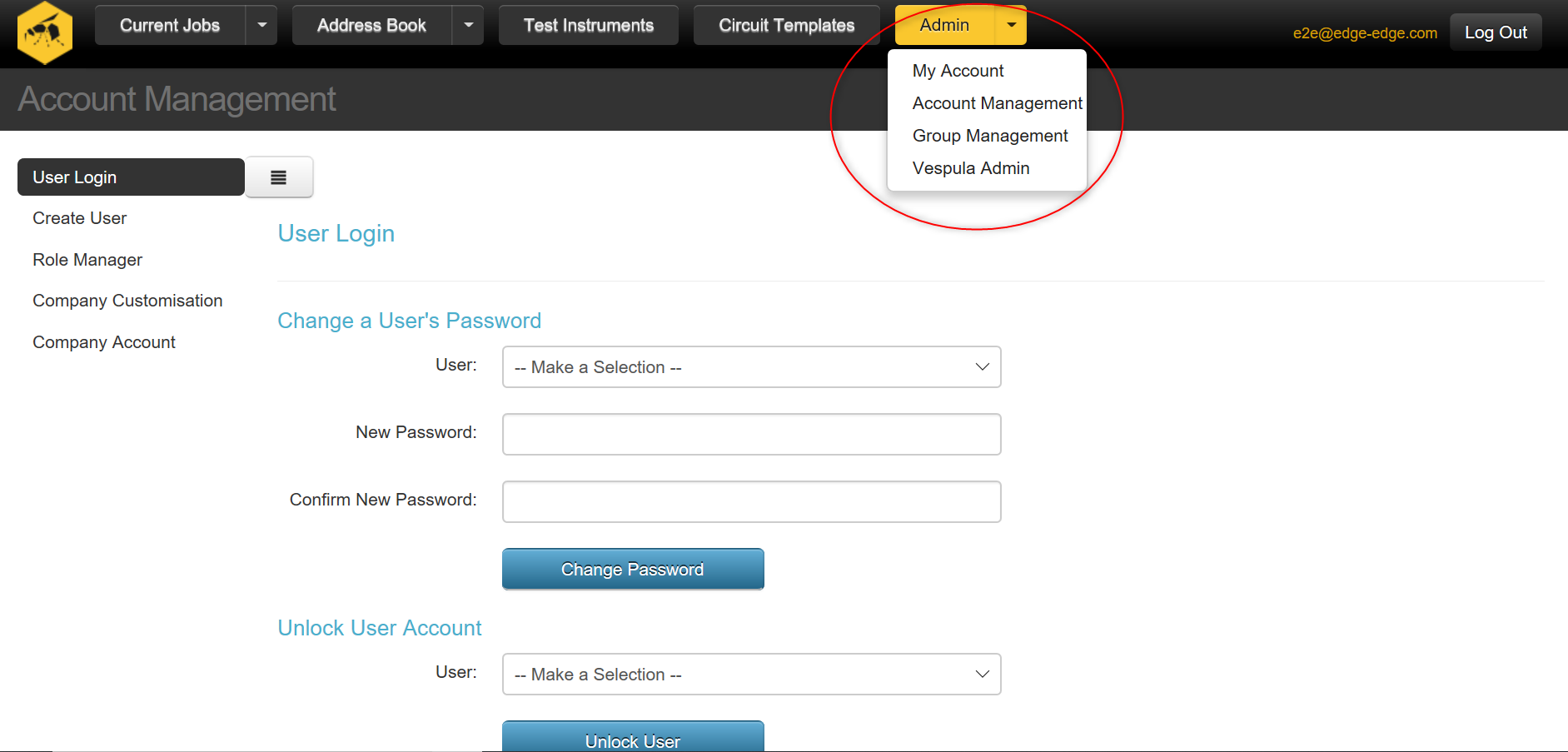Click the wasp hexagon logo
The image size is (1568, 752).
(x=45, y=33)
